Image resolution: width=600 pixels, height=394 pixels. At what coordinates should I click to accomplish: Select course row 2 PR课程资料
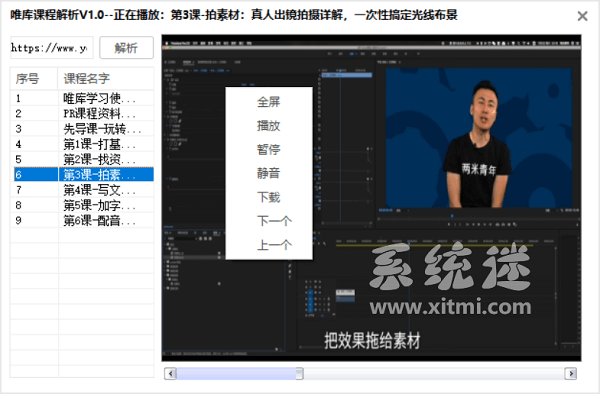[x=82, y=114]
